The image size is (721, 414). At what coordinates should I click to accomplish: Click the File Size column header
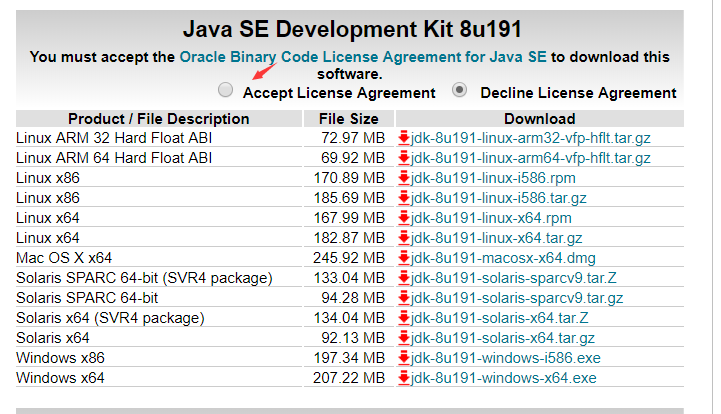tap(349, 119)
